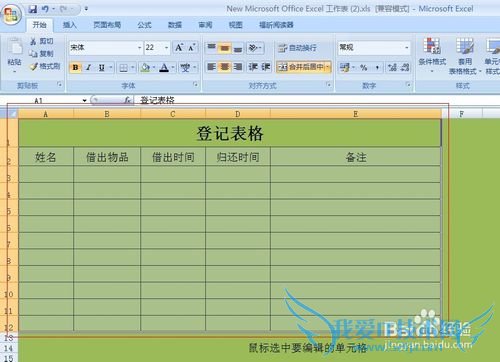
Task: Toggle 自动换行 (Wrap Text)
Action: 297,48
